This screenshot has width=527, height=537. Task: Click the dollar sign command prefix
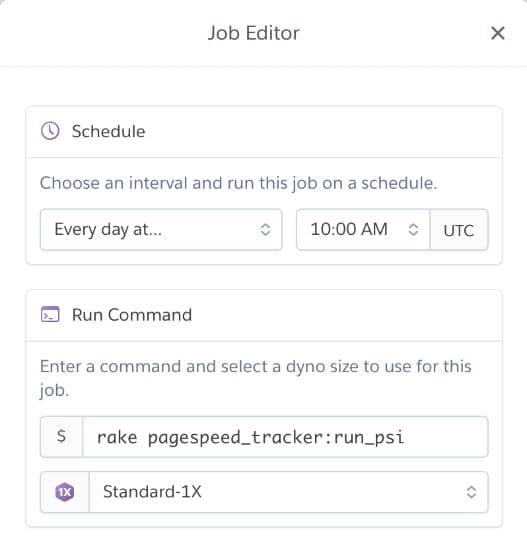(x=61, y=437)
